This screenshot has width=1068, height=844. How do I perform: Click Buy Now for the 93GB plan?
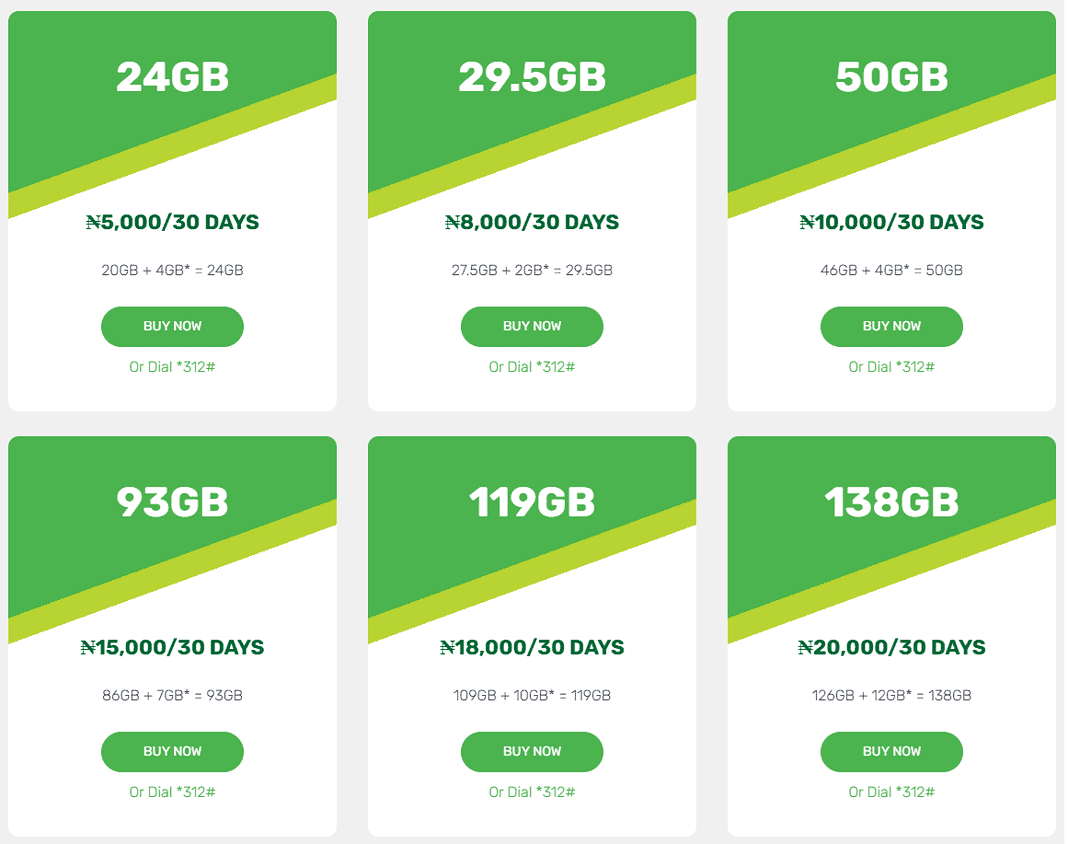pyautogui.click(x=171, y=751)
